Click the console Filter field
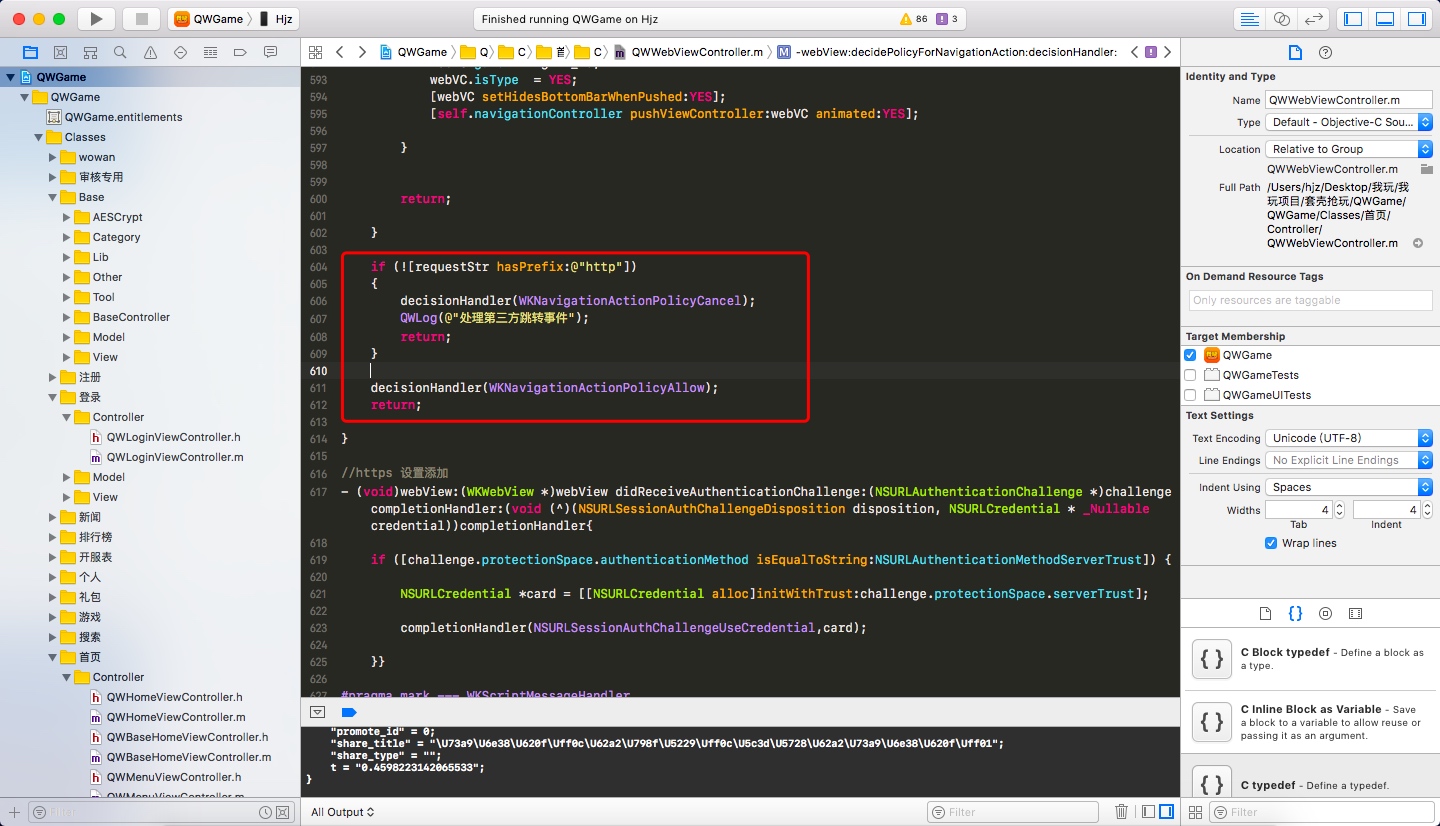 [x=1015, y=812]
